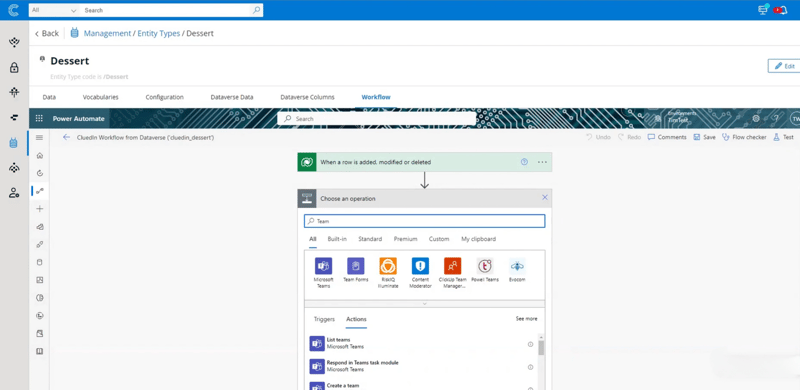Filter connectors by Premium tab
This screenshot has width=800, height=390.
coord(406,239)
